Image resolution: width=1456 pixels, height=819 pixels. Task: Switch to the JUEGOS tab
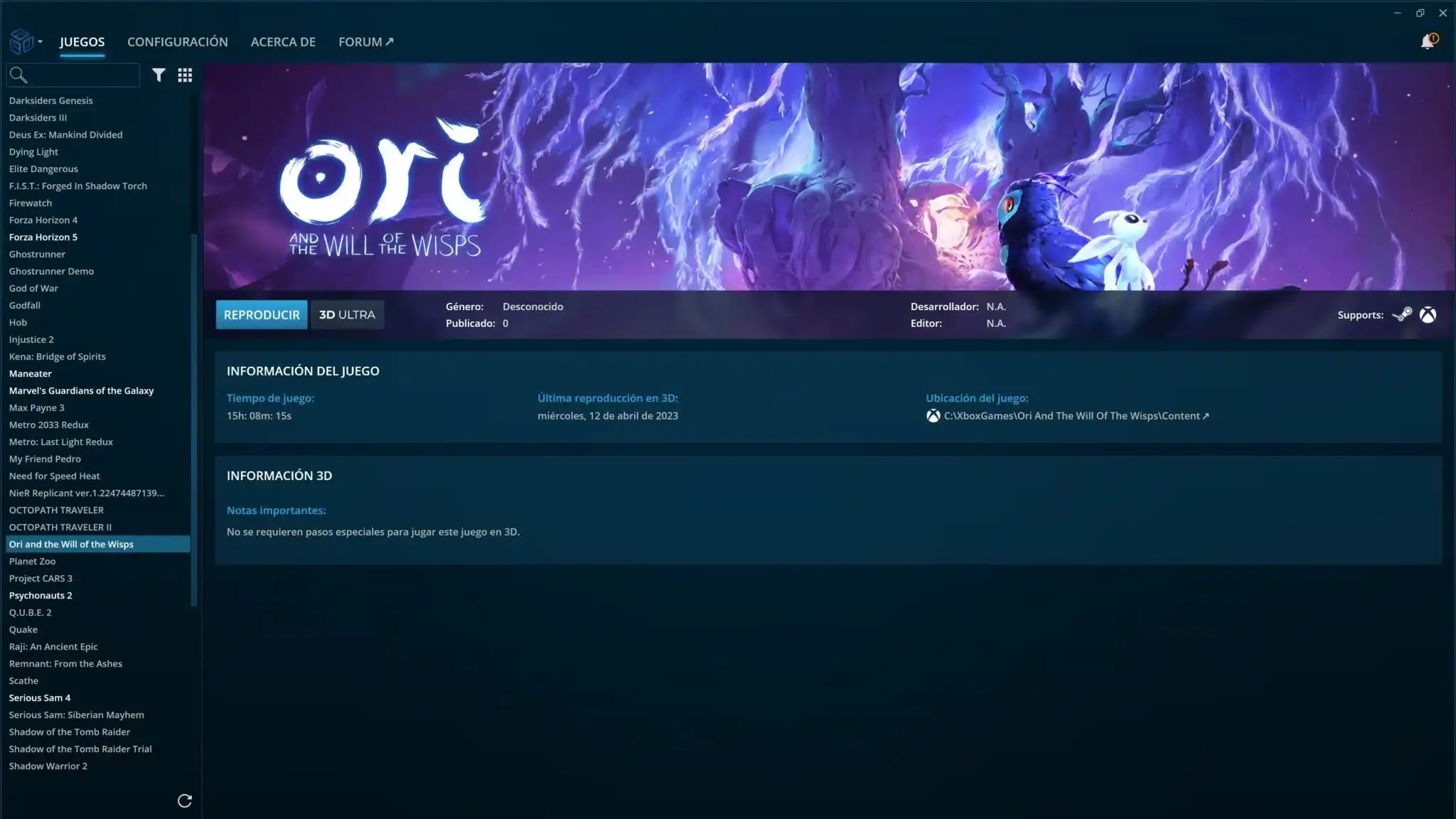click(82, 42)
